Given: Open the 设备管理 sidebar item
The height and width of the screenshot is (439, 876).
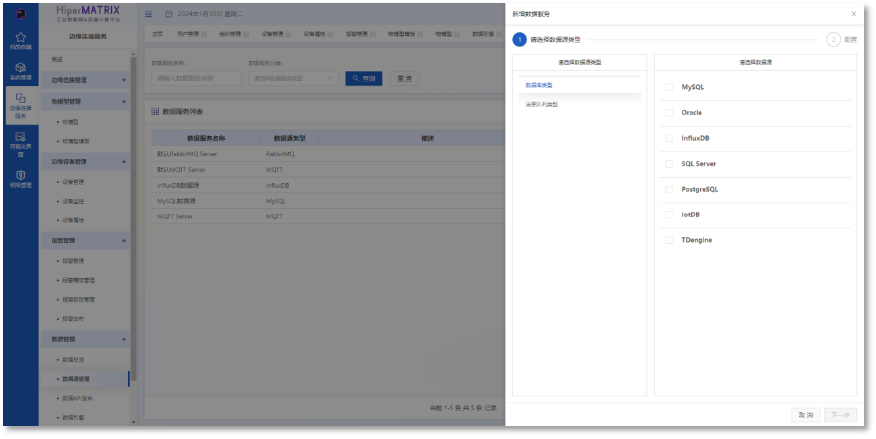Looking at the screenshot, I should [x=73, y=182].
